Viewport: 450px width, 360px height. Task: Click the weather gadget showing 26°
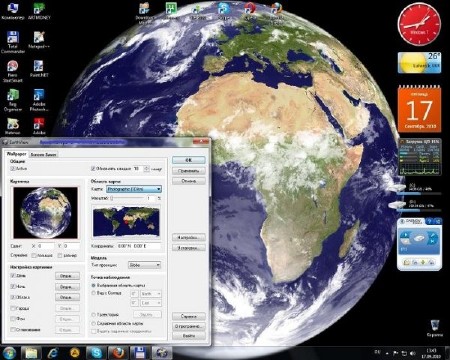pyautogui.click(x=419, y=62)
